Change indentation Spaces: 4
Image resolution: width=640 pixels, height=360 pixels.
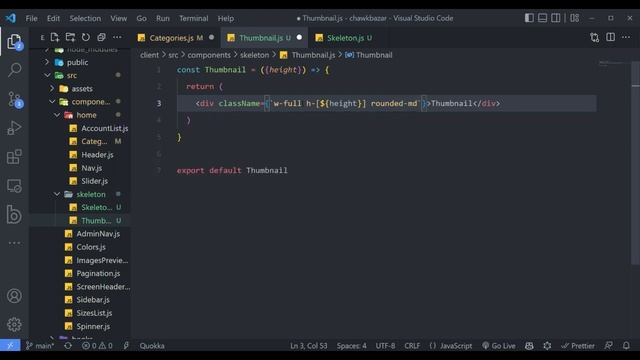point(351,346)
